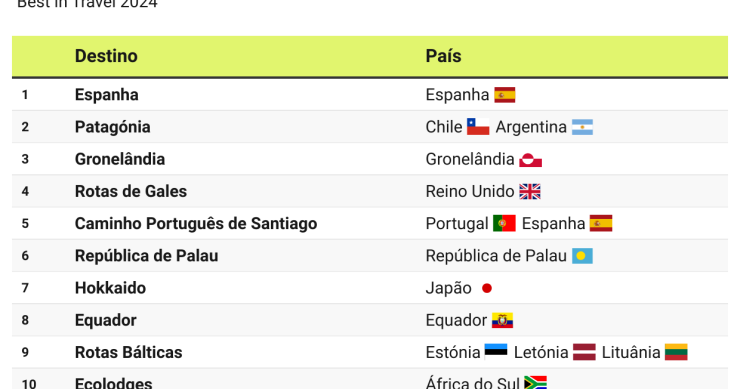Screen dimensions: 740x389
Task: Click the Greenland flag icon
Action: pos(530,160)
